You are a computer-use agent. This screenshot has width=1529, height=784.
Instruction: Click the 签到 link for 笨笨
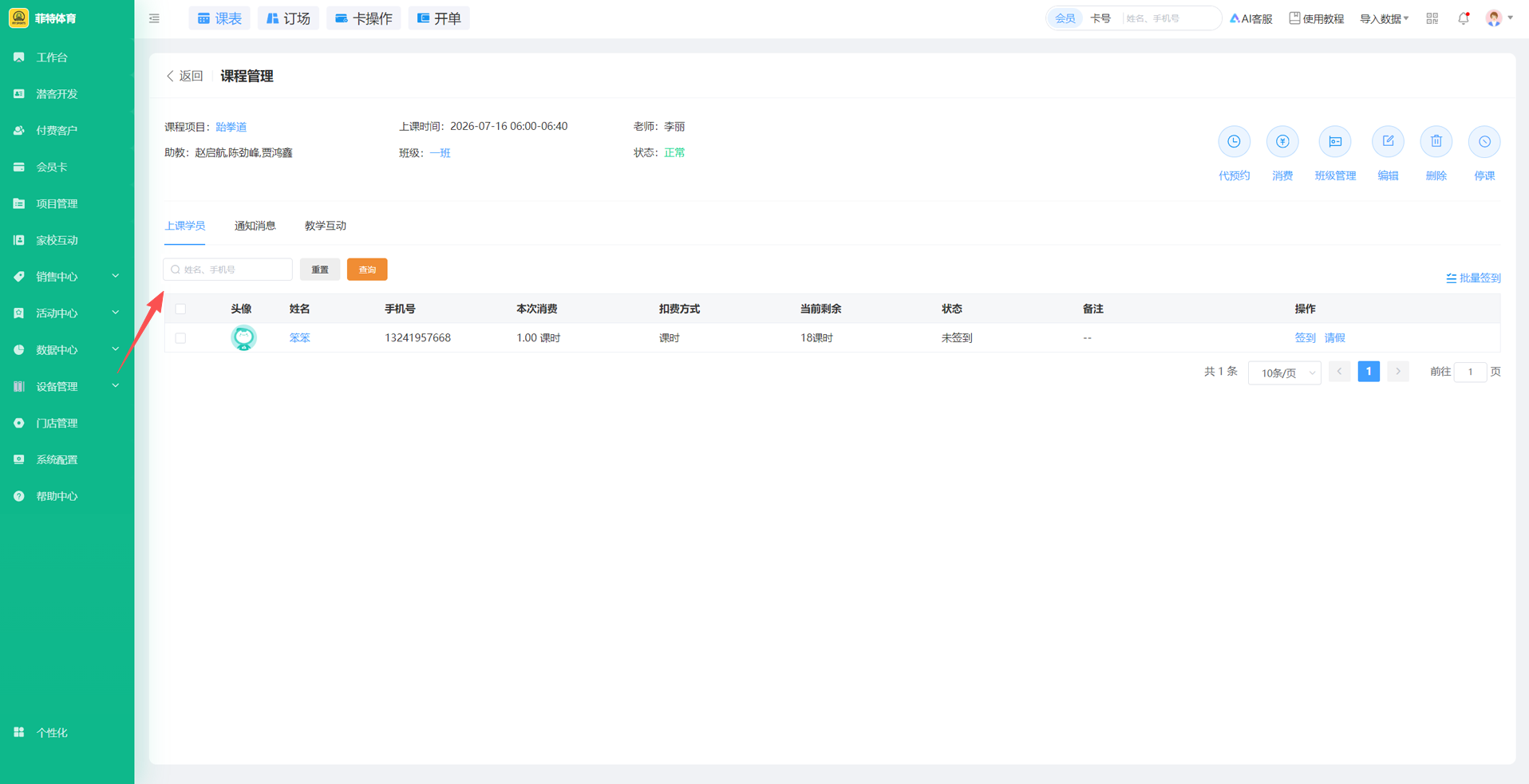tap(1305, 338)
